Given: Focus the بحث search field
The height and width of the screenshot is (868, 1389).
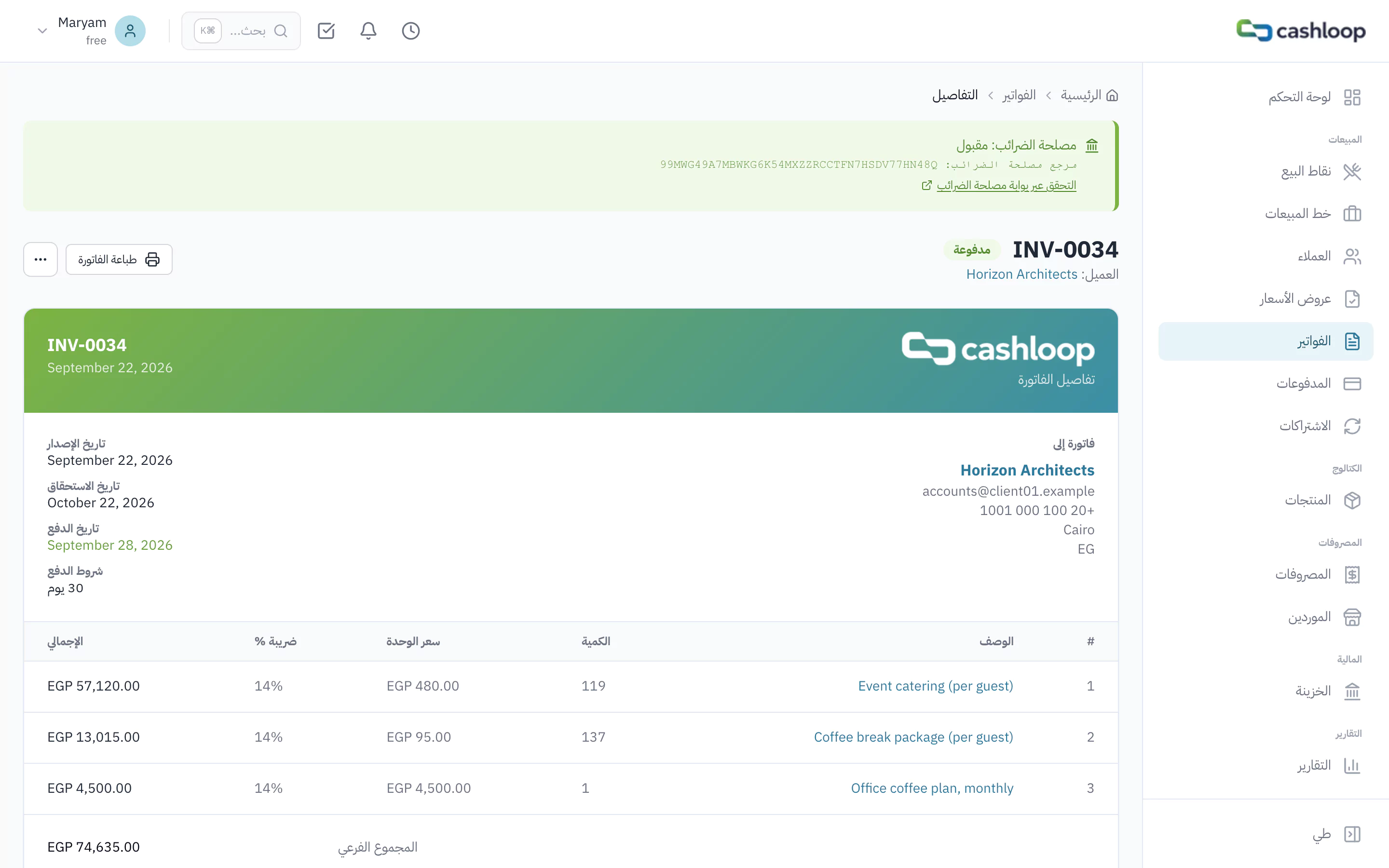Looking at the screenshot, I should [241, 31].
